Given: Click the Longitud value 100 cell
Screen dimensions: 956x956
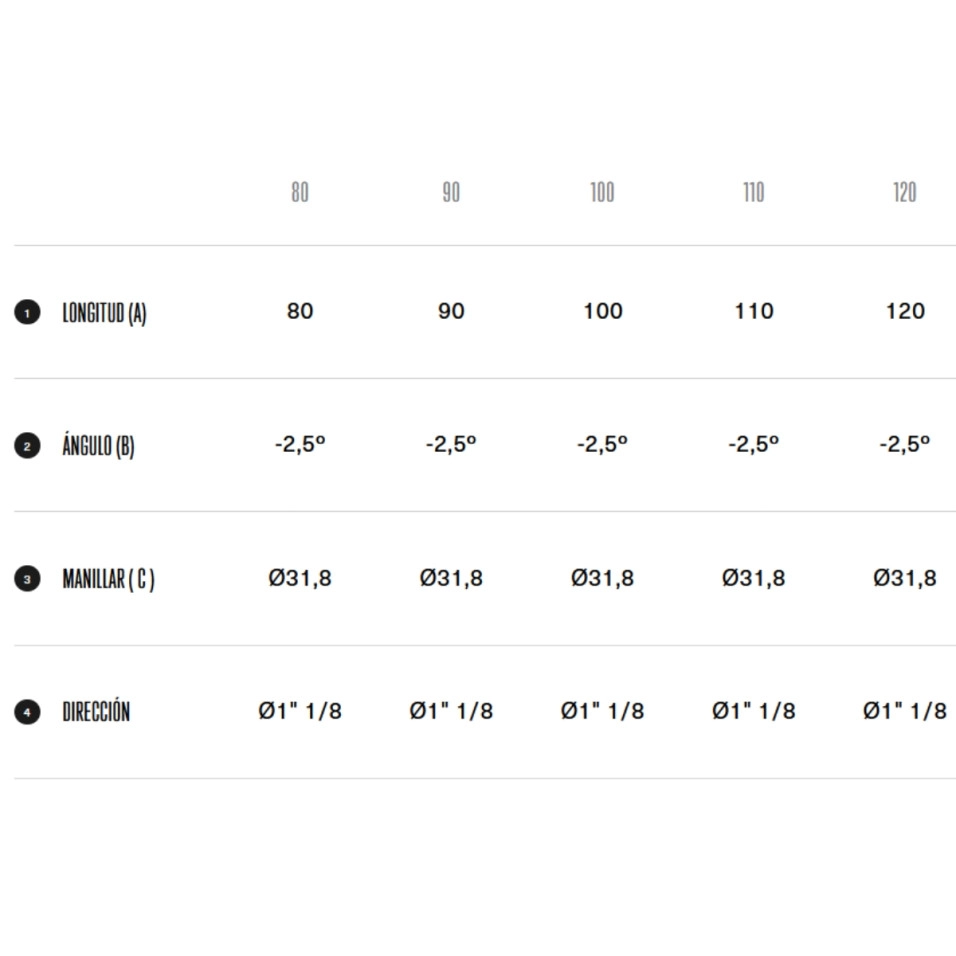Looking at the screenshot, I should [602, 311].
